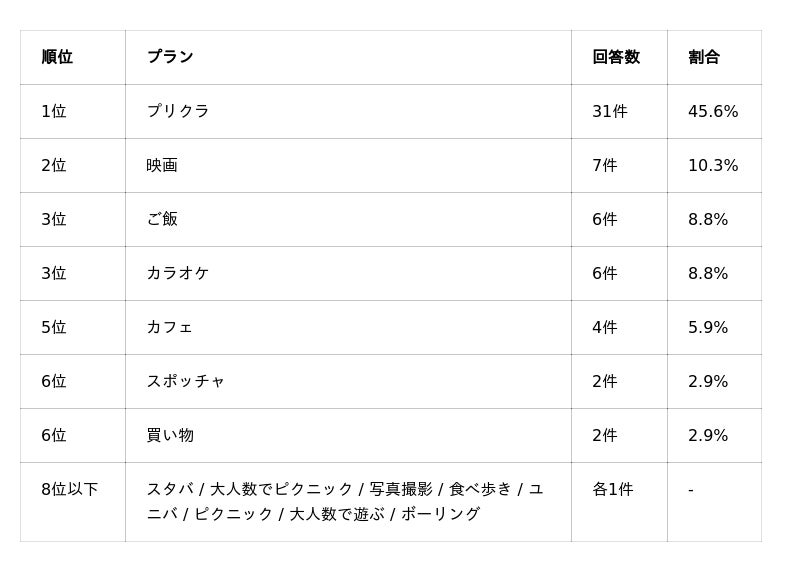The image size is (800, 572).
Task: Select the 各1件 response count cell
Action: (613, 489)
